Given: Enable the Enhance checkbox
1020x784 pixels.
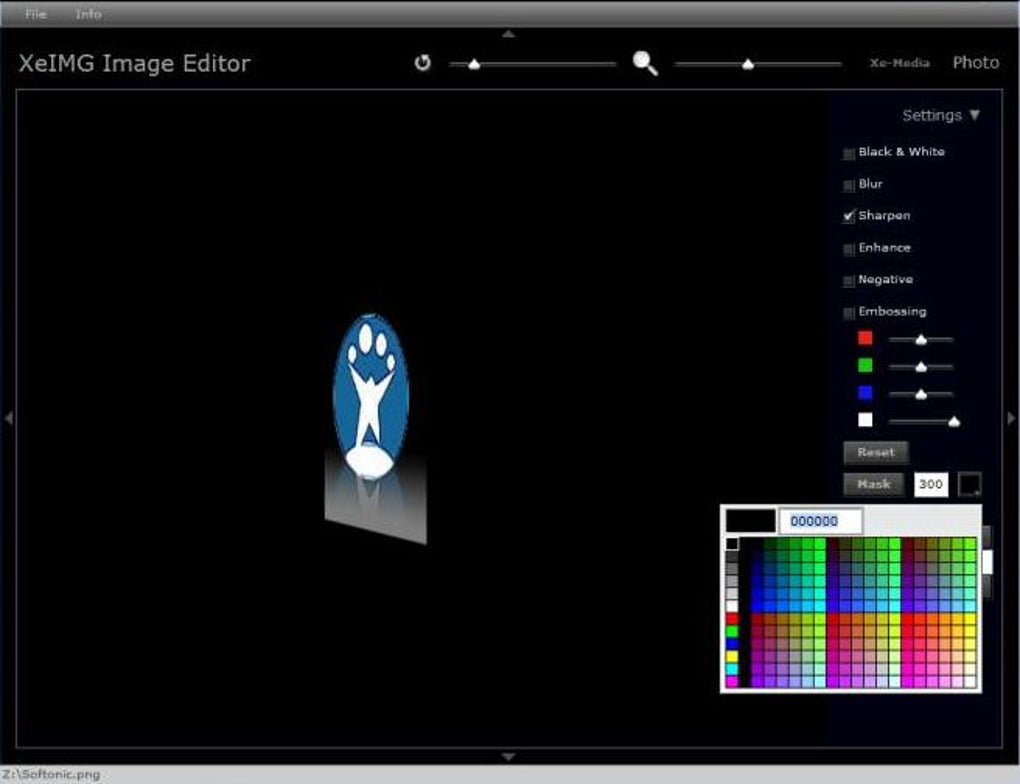Looking at the screenshot, I should 849,249.
